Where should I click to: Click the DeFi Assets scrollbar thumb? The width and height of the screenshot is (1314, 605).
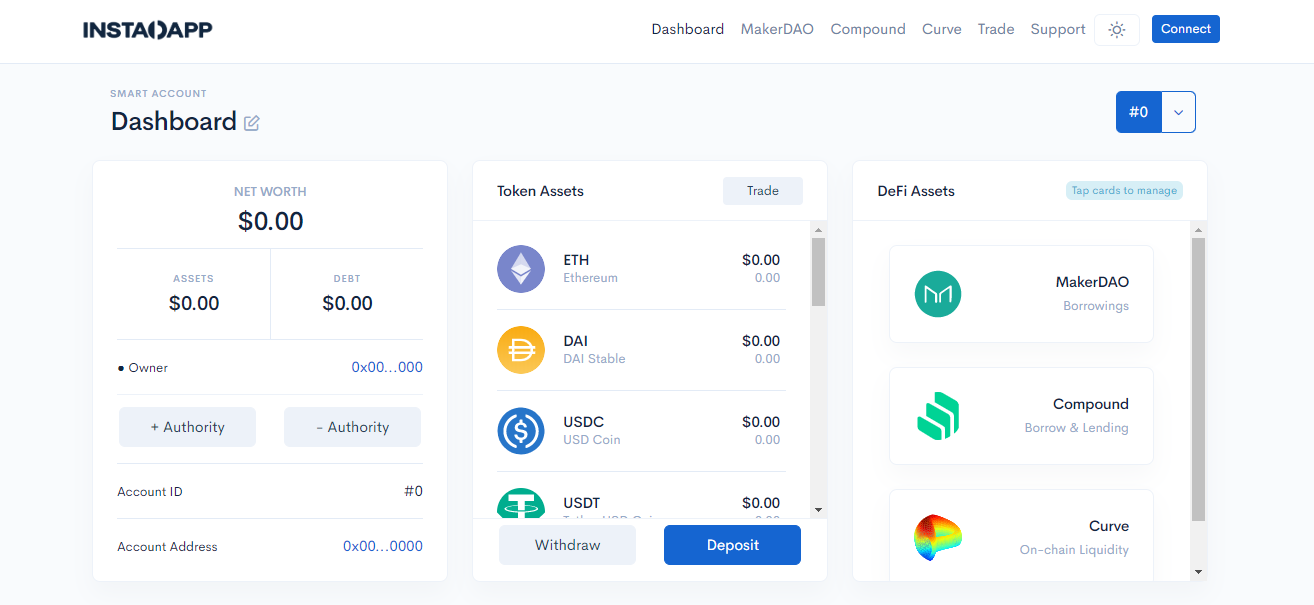tap(1198, 379)
